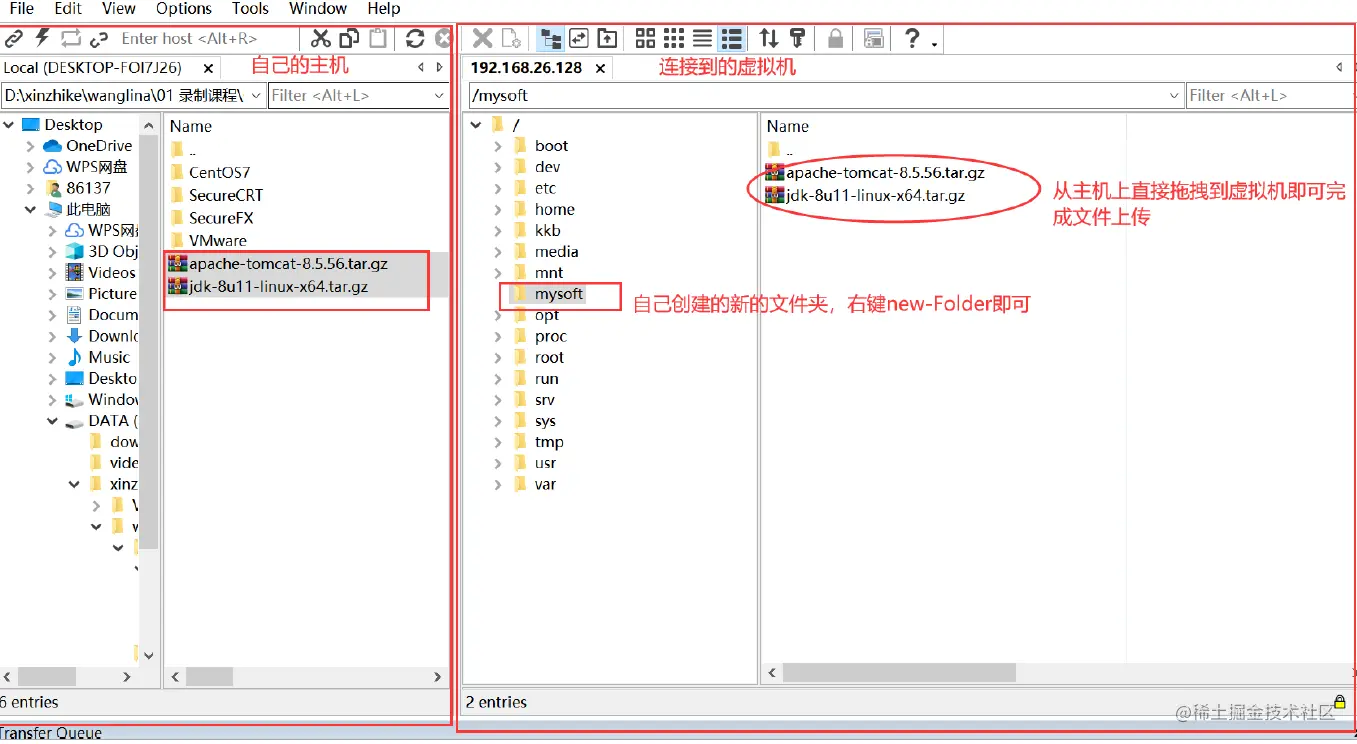
Task: Switch to large icons view
Action: 645,38
